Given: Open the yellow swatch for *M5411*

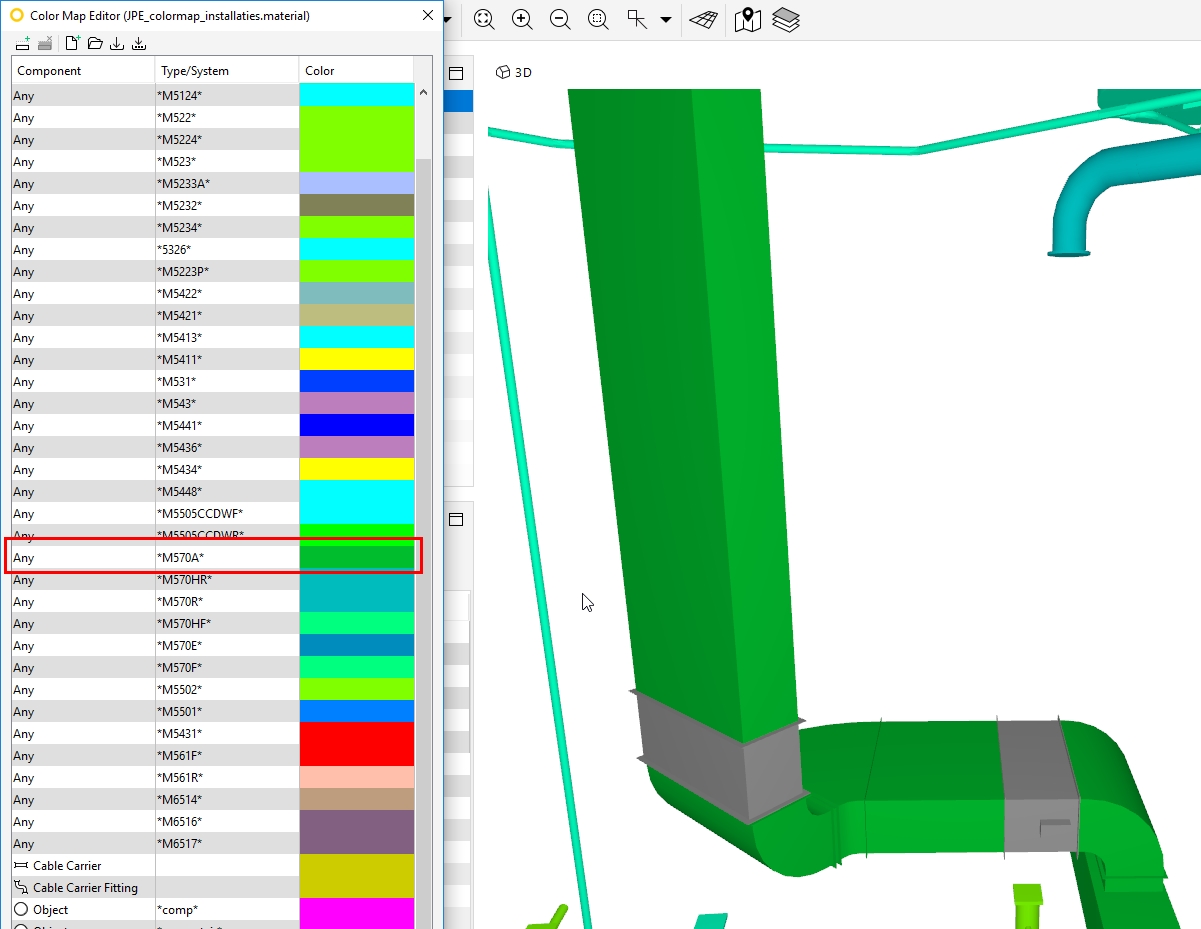Looking at the screenshot, I should coord(357,359).
